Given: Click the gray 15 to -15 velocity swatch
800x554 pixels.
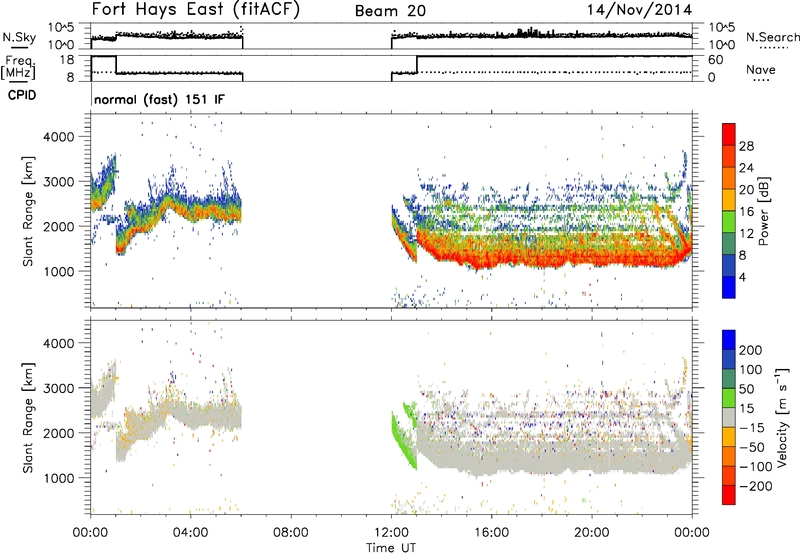Looking at the screenshot, I should coord(729,417).
